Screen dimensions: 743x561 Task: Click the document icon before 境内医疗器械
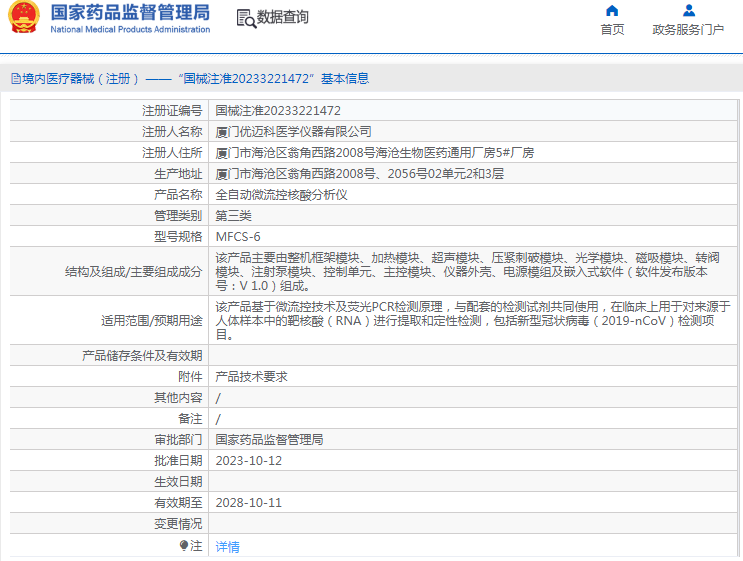(16, 79)
